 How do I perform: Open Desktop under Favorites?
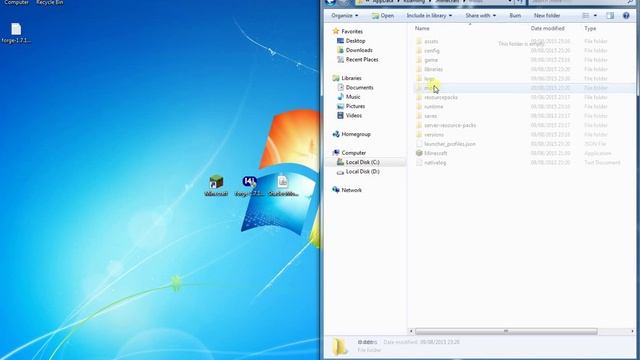[355, 41]
